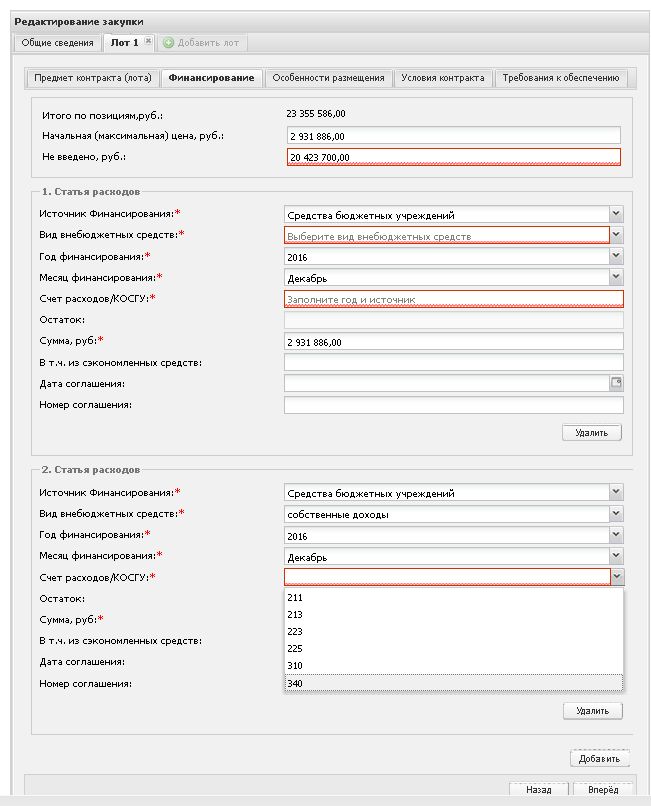The width and height of the screenshot is (651, 806).
Task: Click Итого по позициям value 23 355 586,00
Action: coord(316,114)
